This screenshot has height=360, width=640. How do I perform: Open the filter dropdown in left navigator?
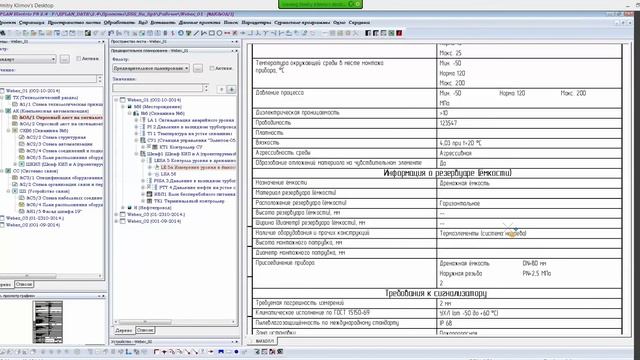click(53, 59)
